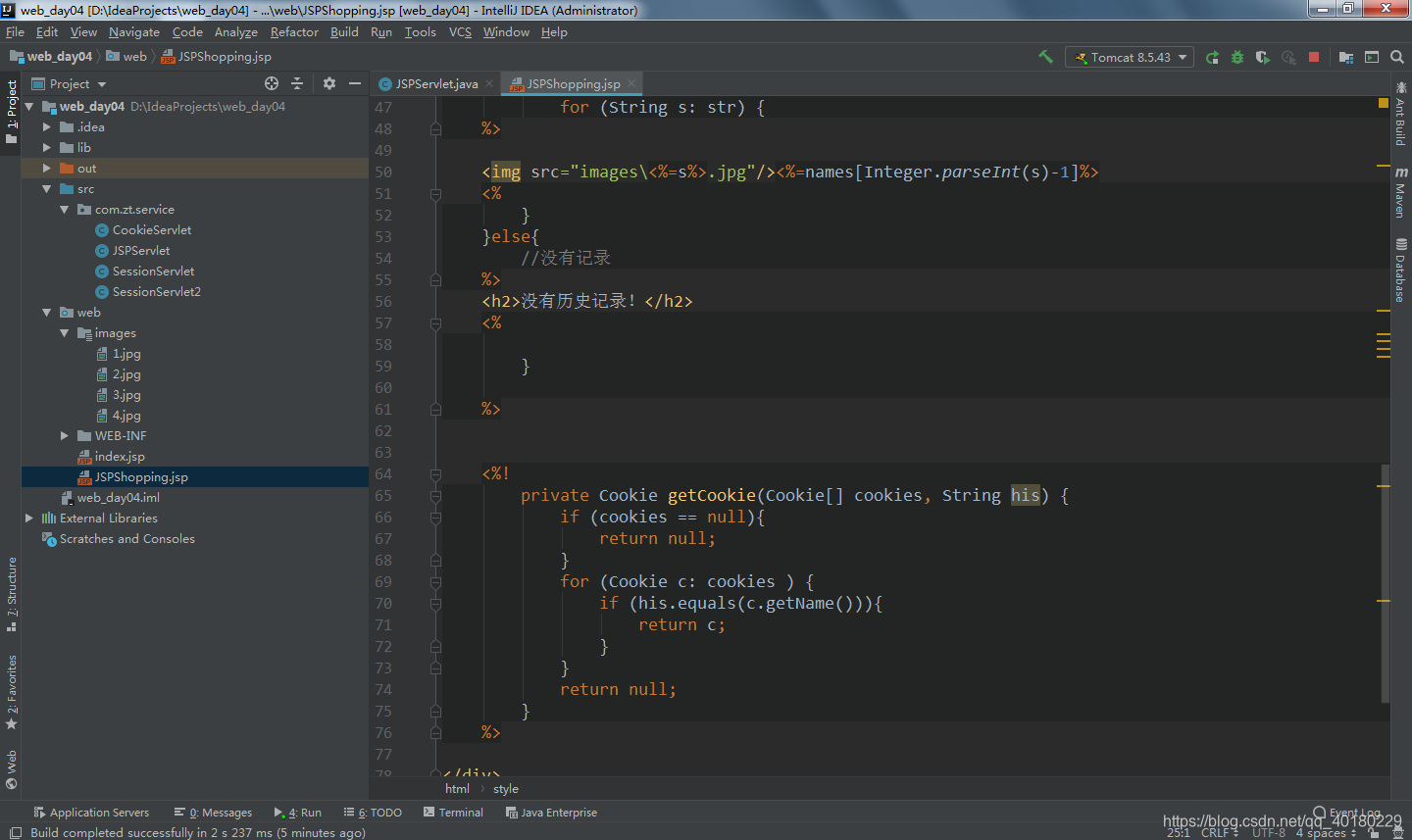The width and height of the screenshot is (1412, 840).
Task: Toggle code folding marker at line 69
Action: pos(435,581)
